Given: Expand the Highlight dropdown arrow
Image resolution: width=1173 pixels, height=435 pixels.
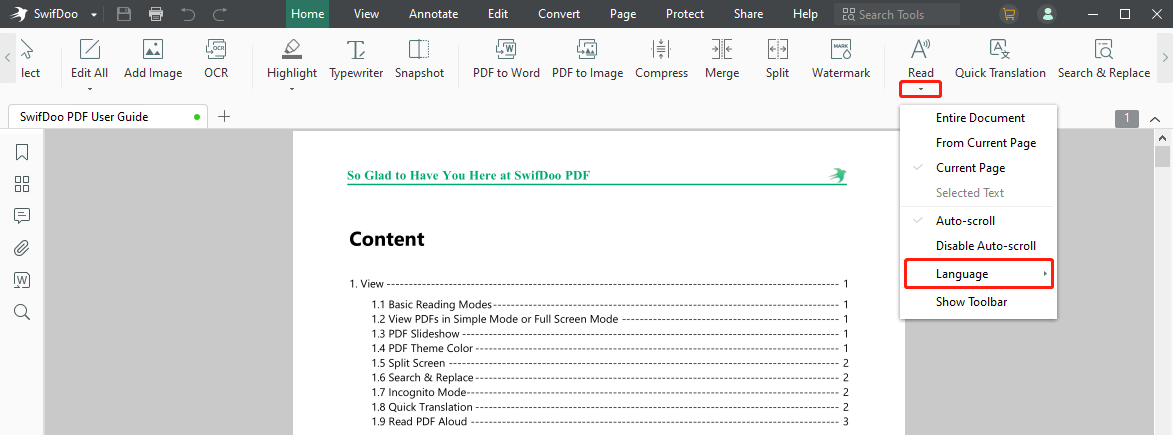Looking at the screenshot, I should click(x=292, y=89).
